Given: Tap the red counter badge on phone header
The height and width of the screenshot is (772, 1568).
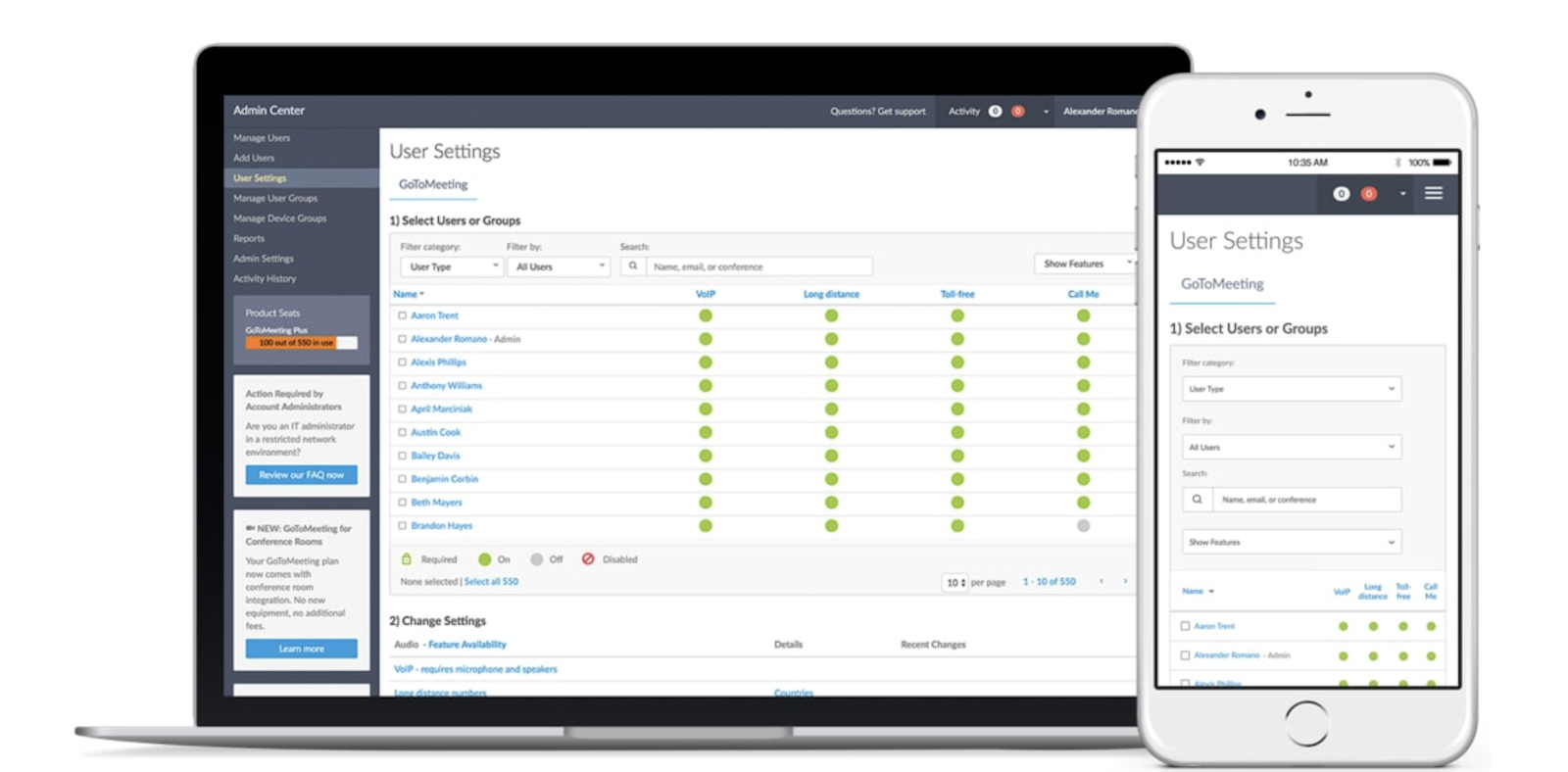Looking at the screenshot, I should click(1369, 193).
